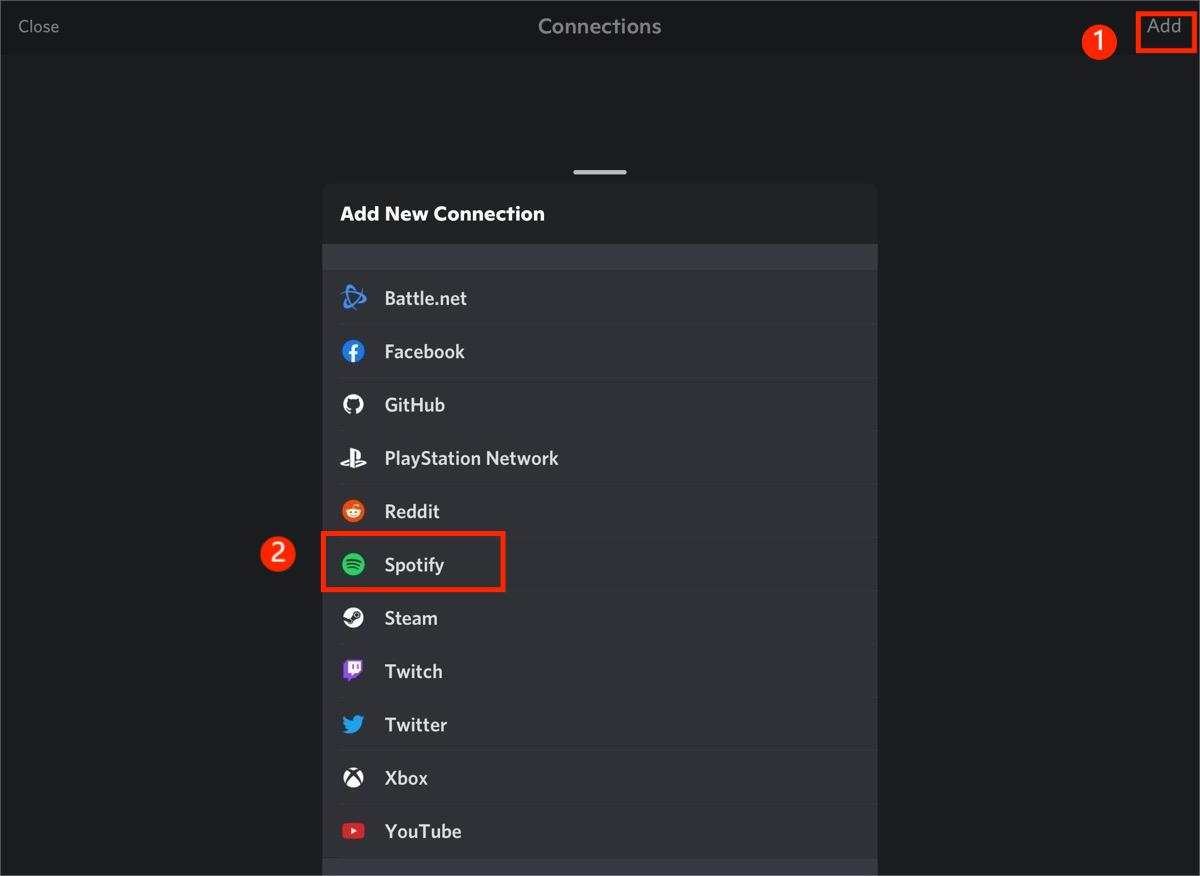Image resolution: width=1200 pixels, height=876 pixels.
Task: Select Xbox connection entry
Action: [x=599, y=778]
